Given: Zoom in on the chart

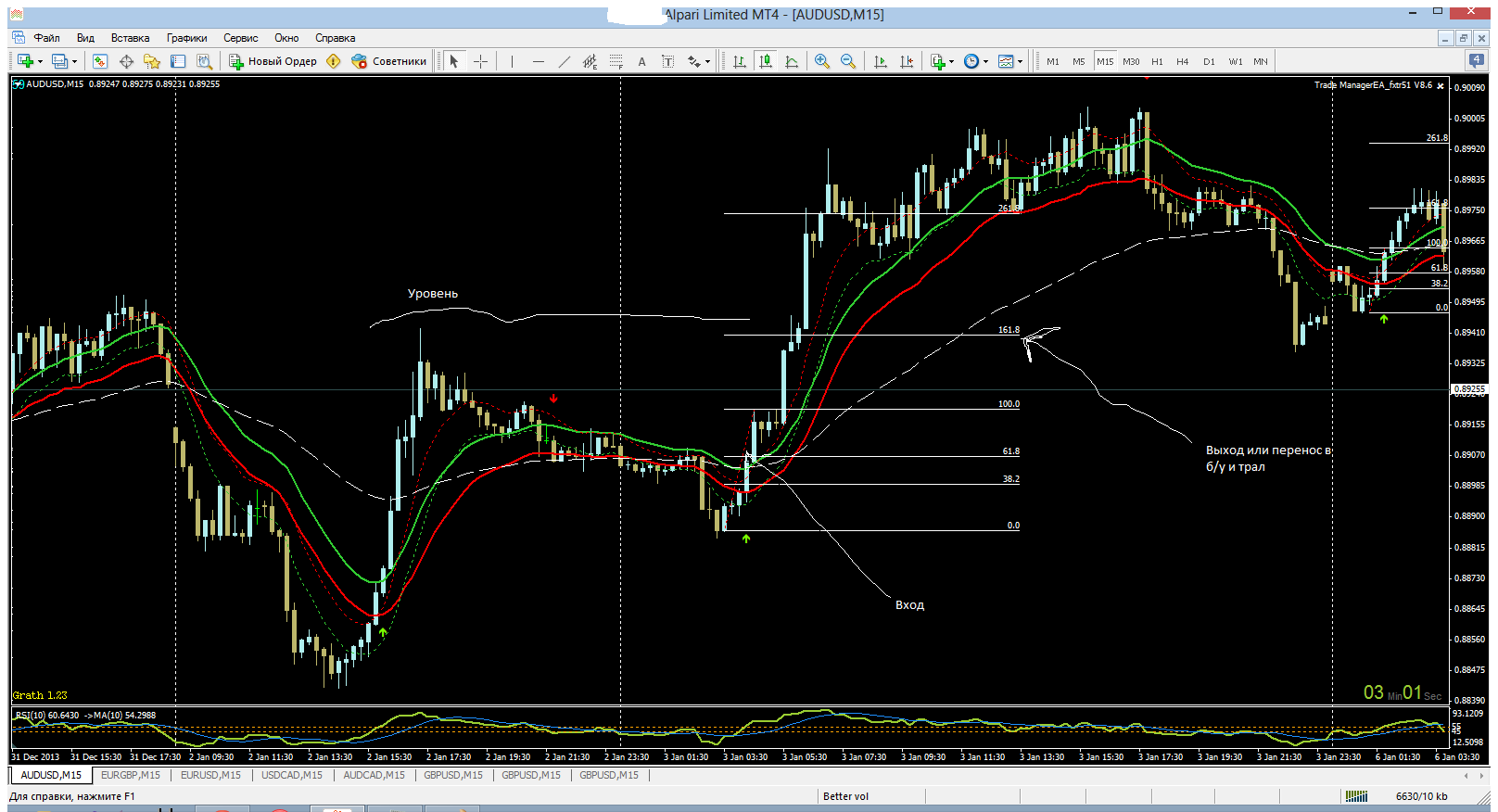Looking at the screenshot, I should click(x=821, y=61).
